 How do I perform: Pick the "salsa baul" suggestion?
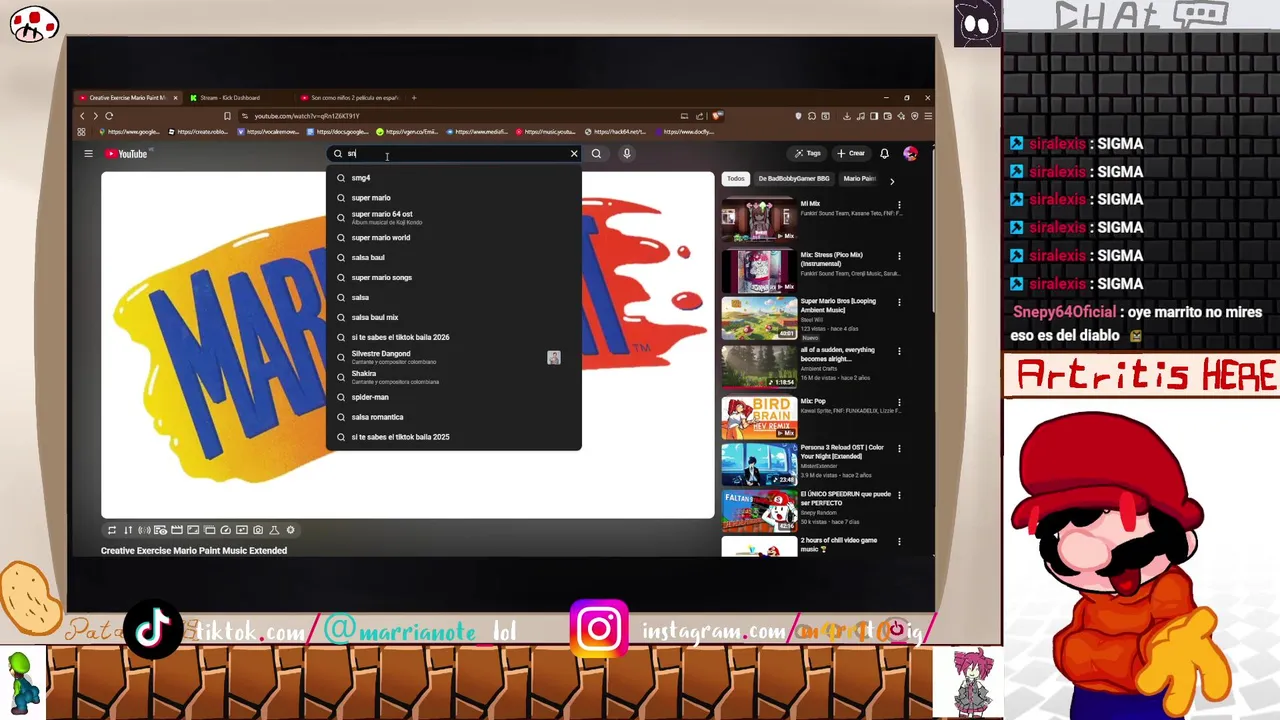(453, 257)
